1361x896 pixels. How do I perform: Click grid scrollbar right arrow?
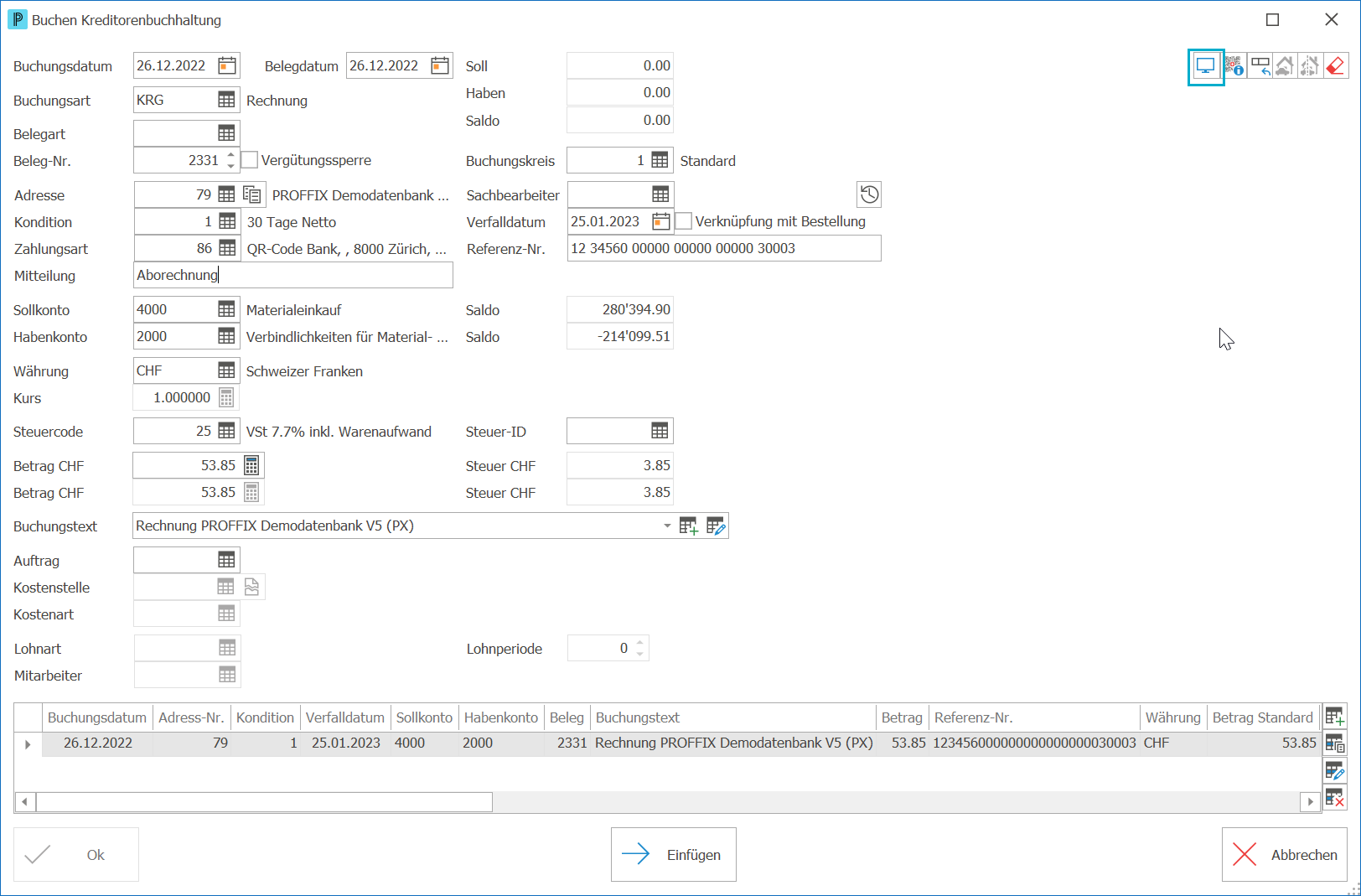pos(1311,802)
